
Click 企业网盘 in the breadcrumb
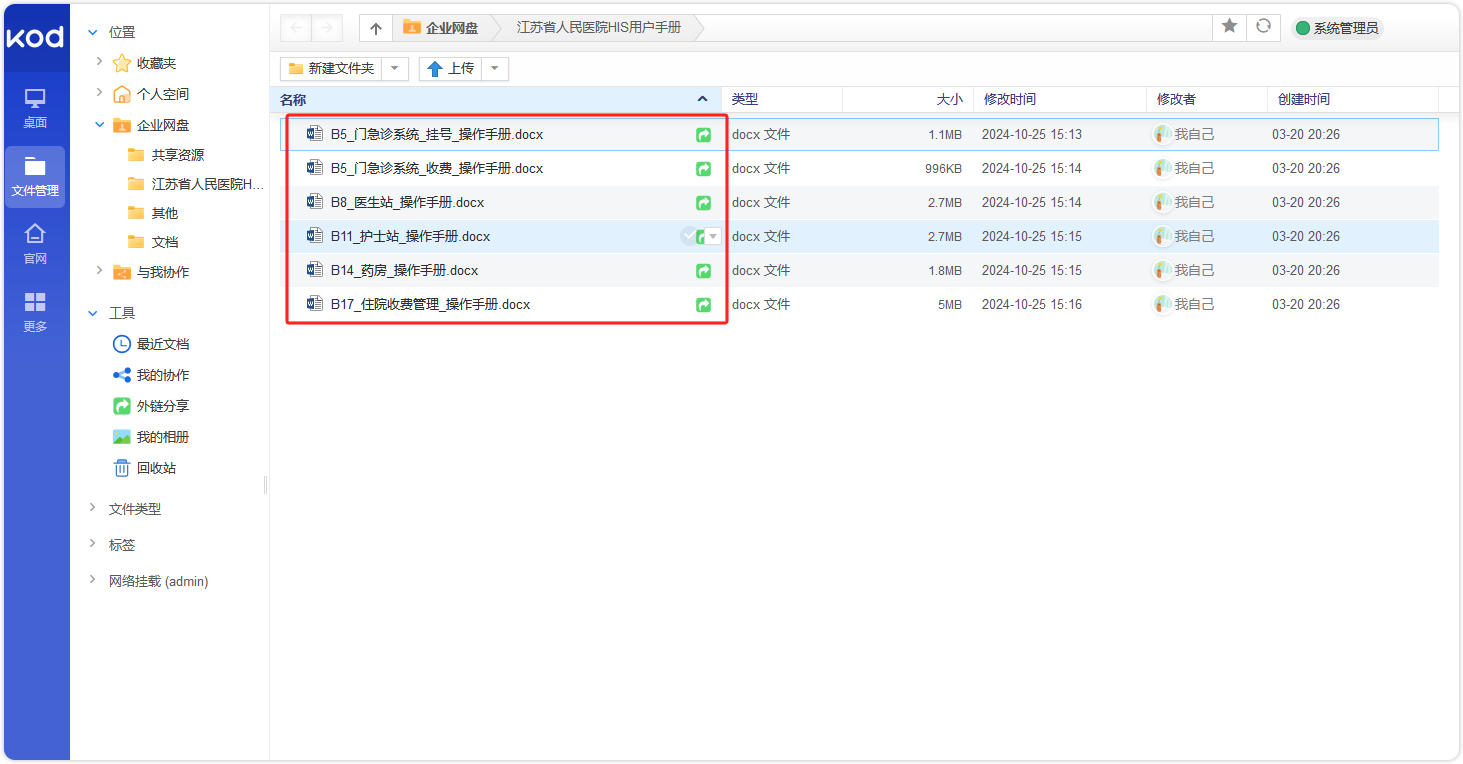click(x=441, y=28)
